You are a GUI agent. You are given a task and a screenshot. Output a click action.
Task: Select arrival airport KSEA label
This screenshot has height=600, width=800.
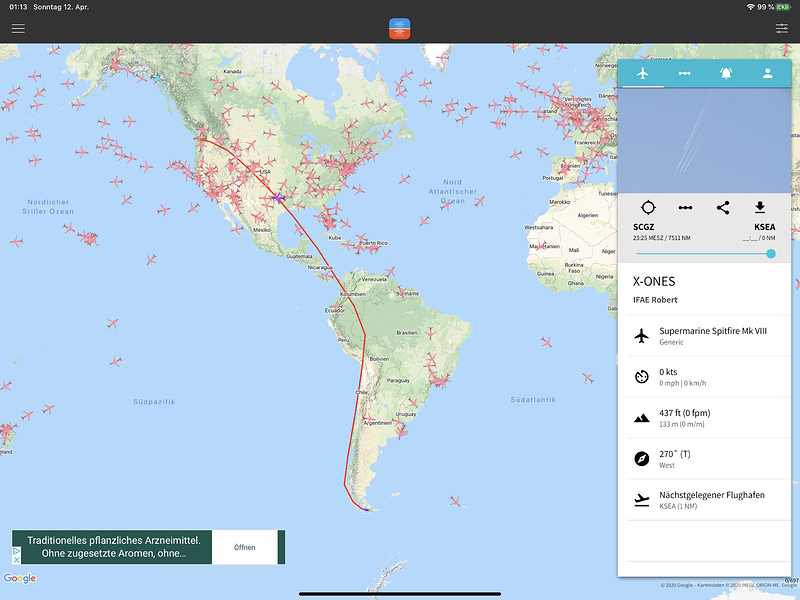click(x=764, y=227)
